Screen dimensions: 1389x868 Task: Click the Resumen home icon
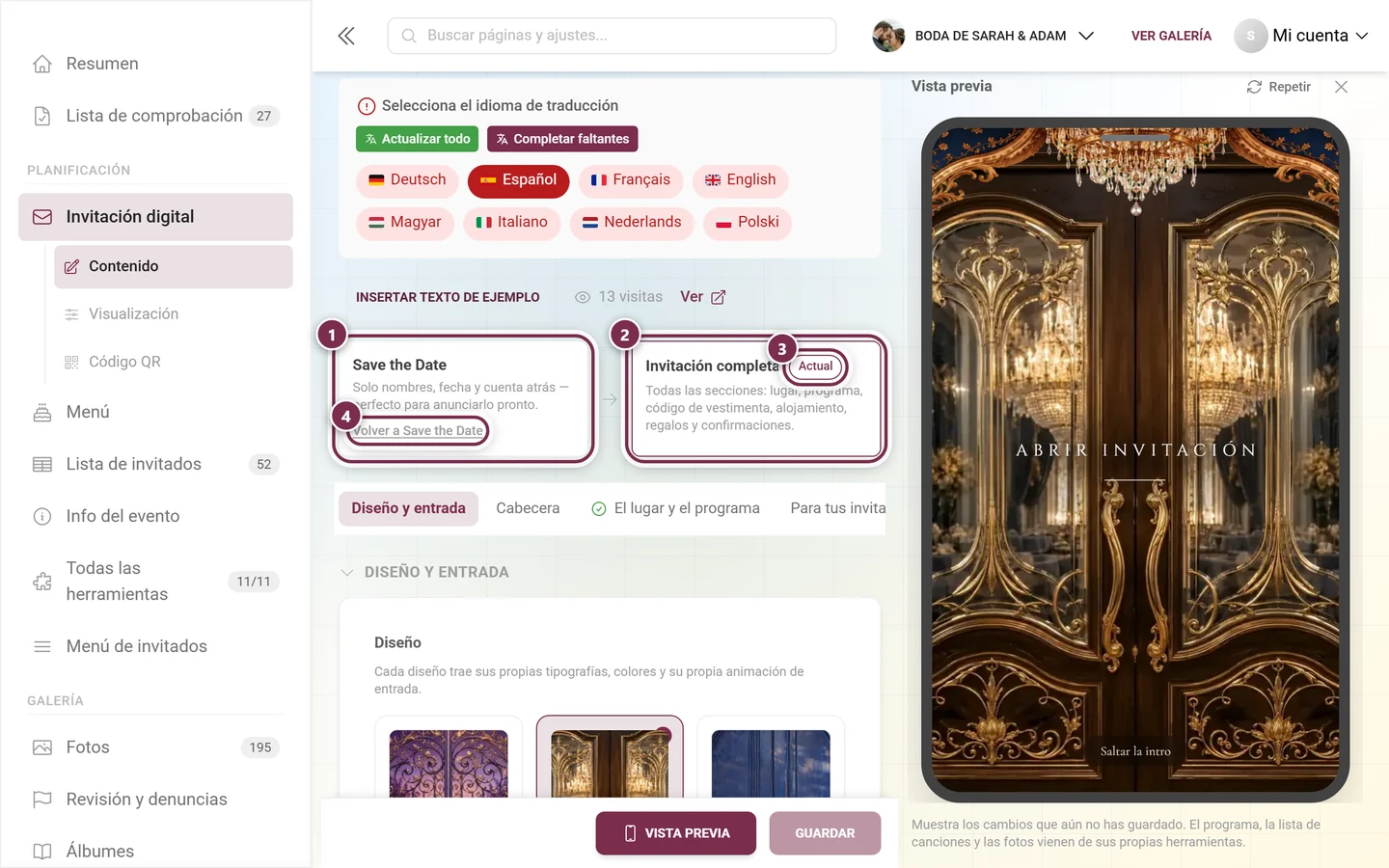pos(42,64)
